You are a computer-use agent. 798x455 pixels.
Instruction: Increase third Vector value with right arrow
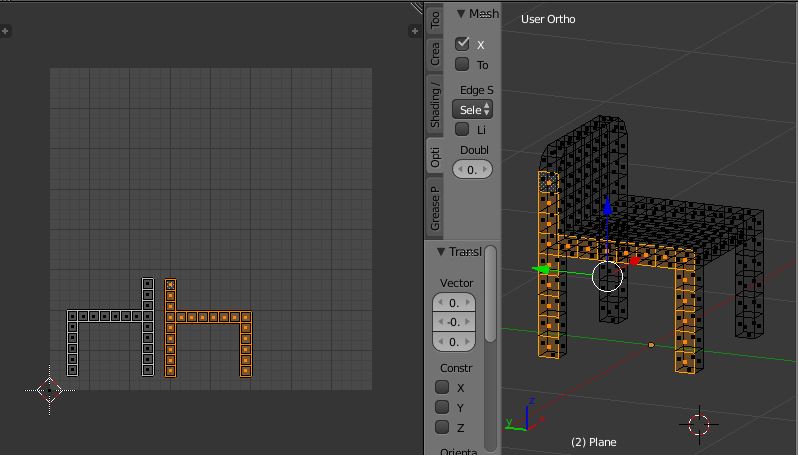pos(468,342)
